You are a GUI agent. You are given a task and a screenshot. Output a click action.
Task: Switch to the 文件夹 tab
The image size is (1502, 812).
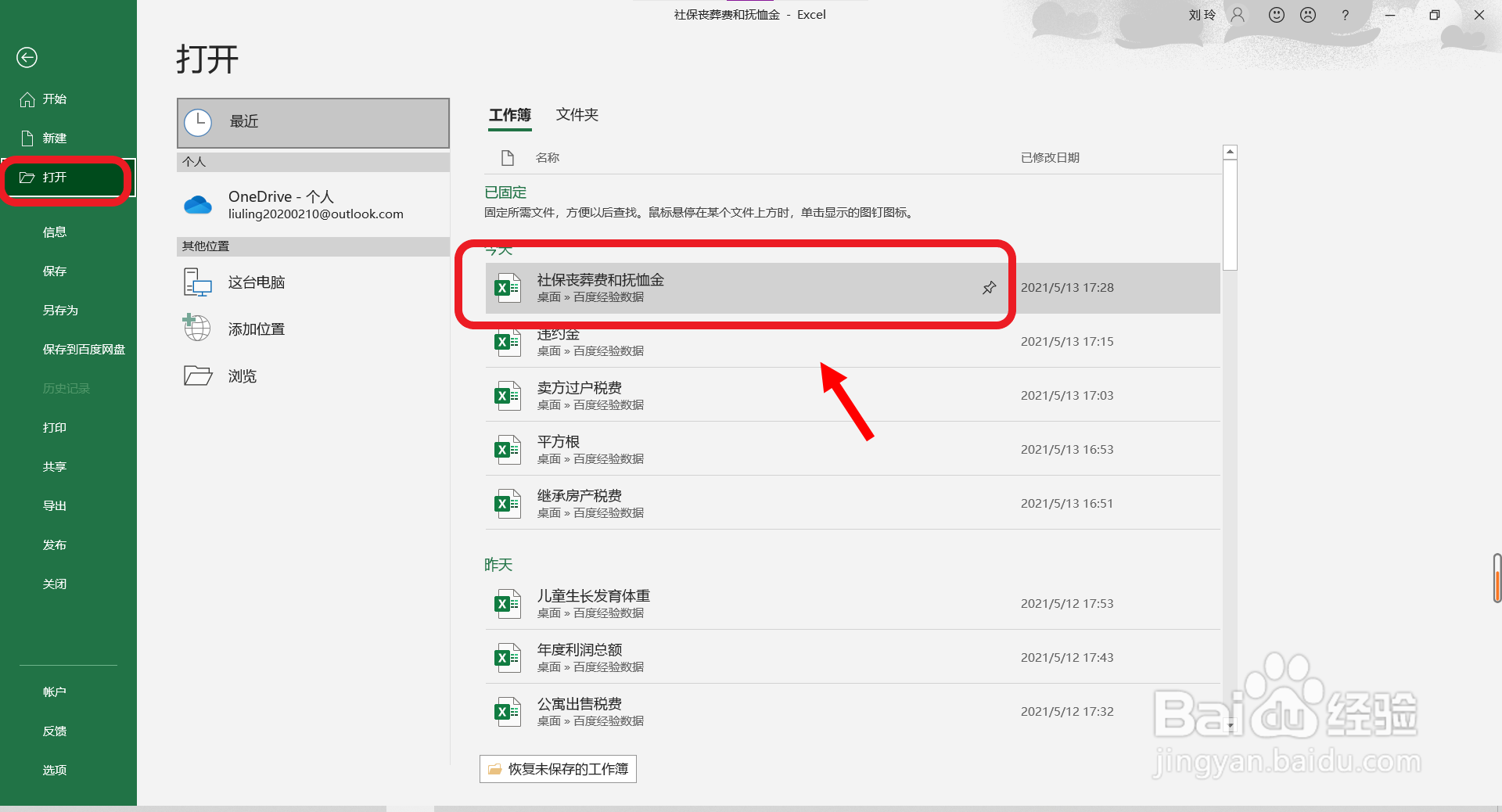point(577,115)
